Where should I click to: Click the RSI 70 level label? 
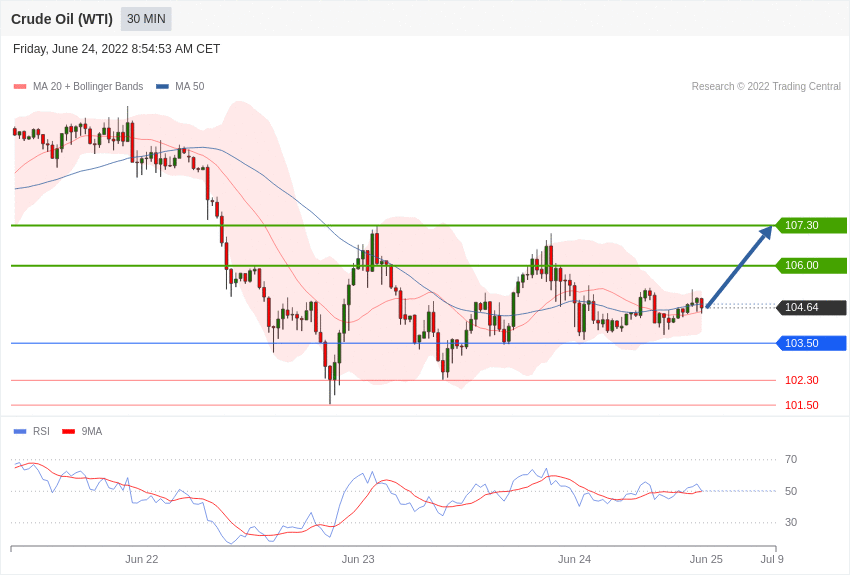pos(791,459)
